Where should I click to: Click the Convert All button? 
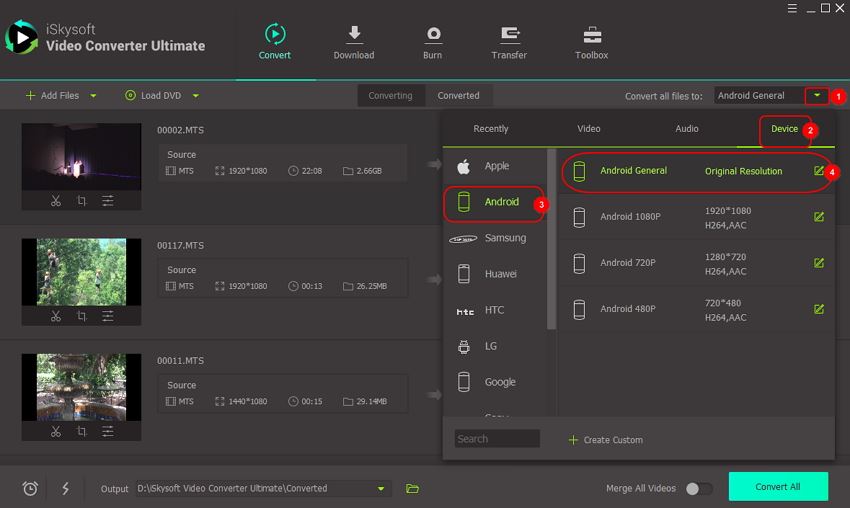(x=778, y=486)
